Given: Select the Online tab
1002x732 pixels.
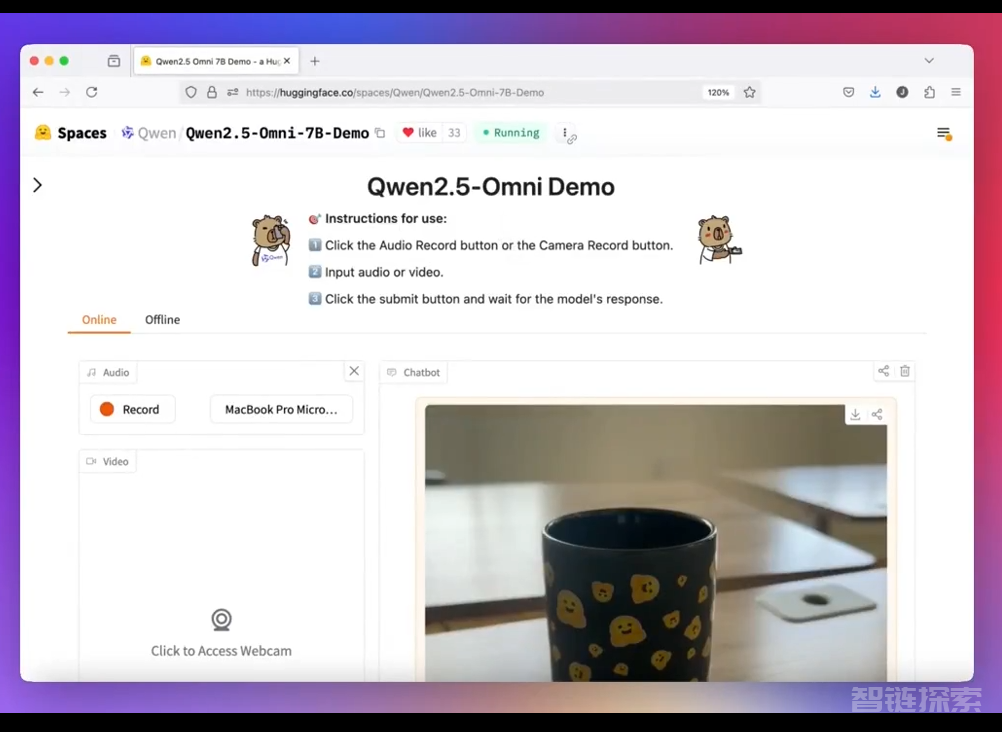Looking at the screenshot, I should point(99,320).
